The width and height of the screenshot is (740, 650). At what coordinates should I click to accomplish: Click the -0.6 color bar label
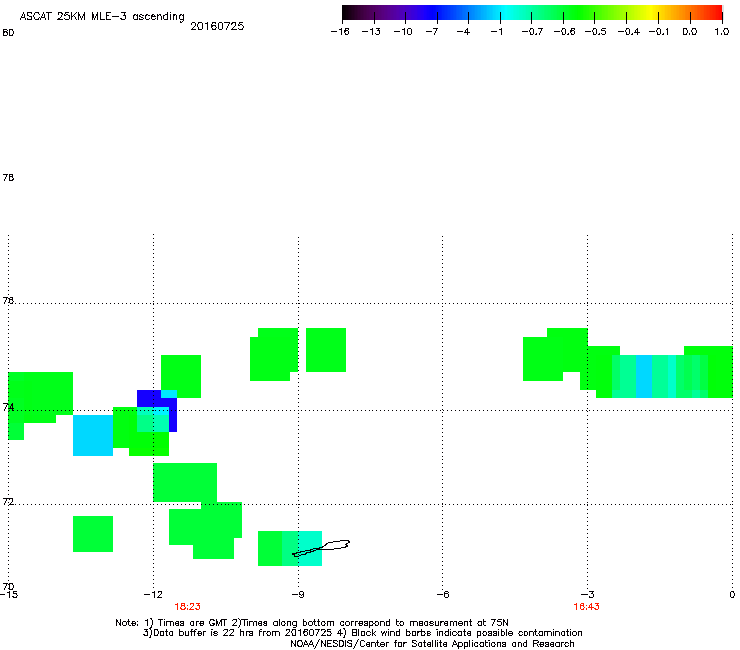(x=564, y=32)
